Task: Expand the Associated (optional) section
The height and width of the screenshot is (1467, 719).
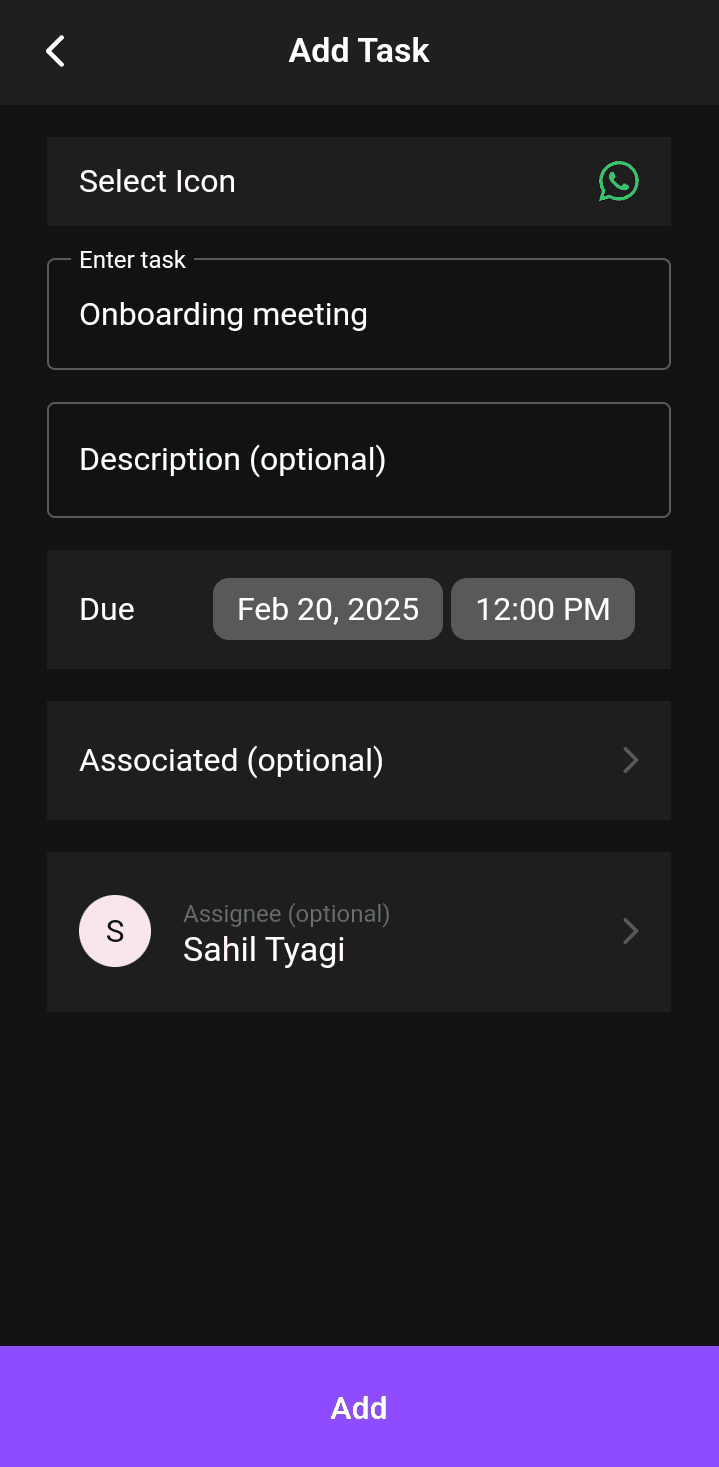Action: click(x=358, y=760)
